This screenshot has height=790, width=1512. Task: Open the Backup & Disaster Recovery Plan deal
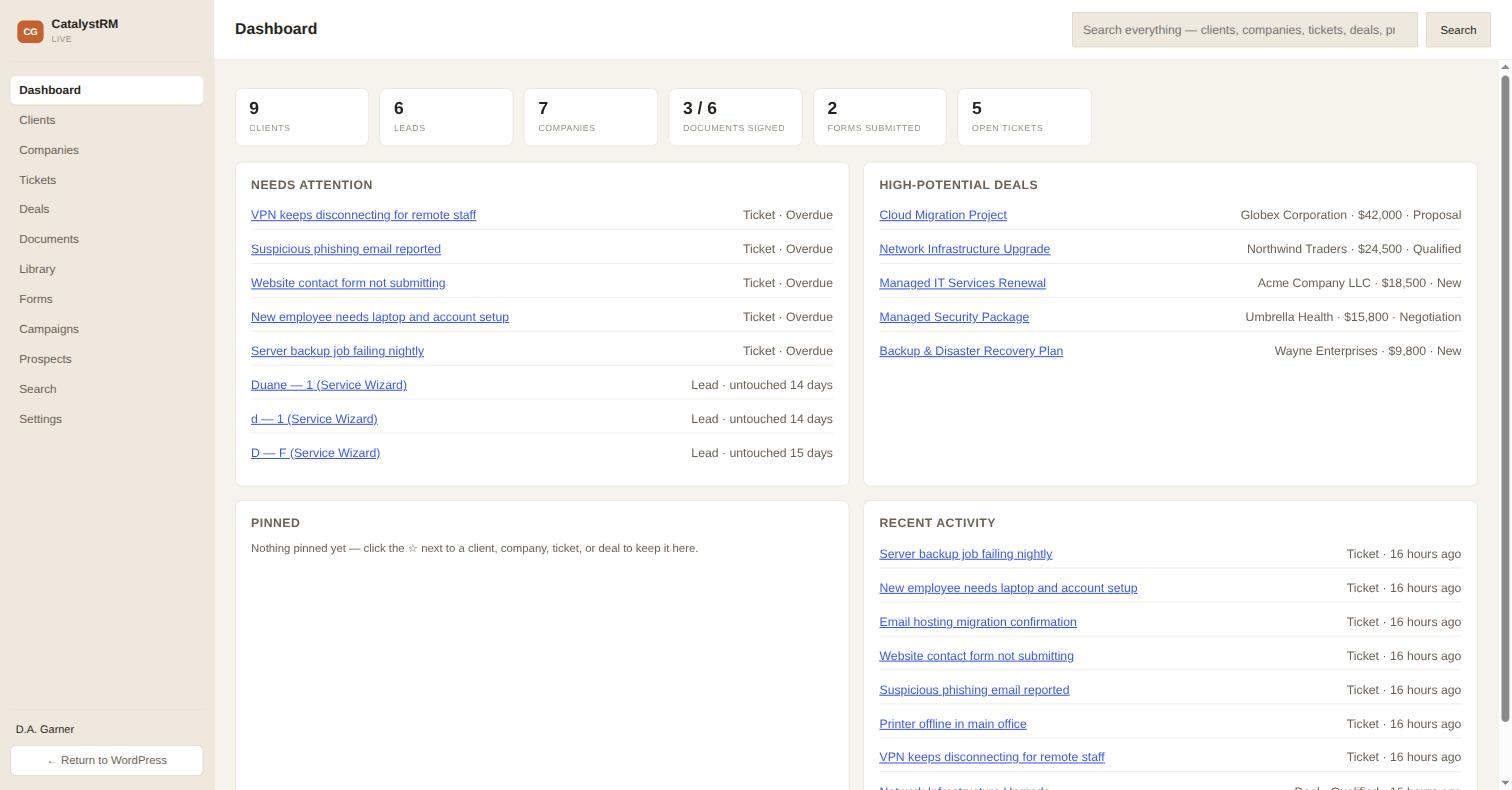click(971, 351)
